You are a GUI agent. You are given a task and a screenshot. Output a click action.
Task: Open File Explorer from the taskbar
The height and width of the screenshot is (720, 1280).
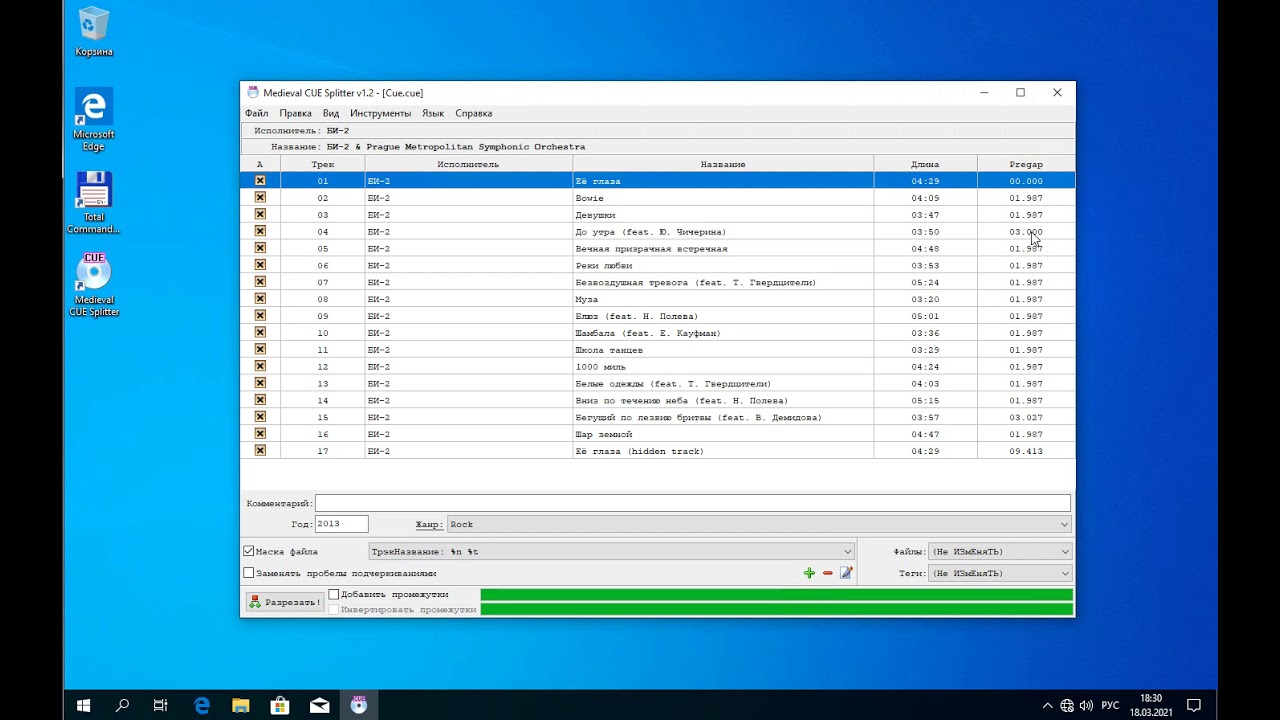(x=241, y=705)
